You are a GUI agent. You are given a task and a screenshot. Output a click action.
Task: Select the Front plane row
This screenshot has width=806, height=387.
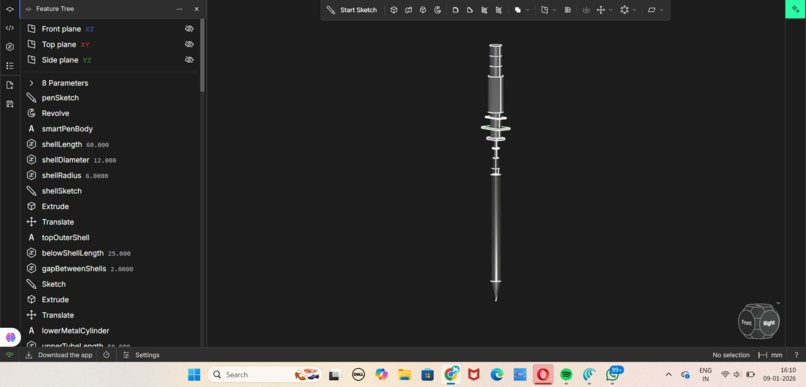[x=111, y=29]
